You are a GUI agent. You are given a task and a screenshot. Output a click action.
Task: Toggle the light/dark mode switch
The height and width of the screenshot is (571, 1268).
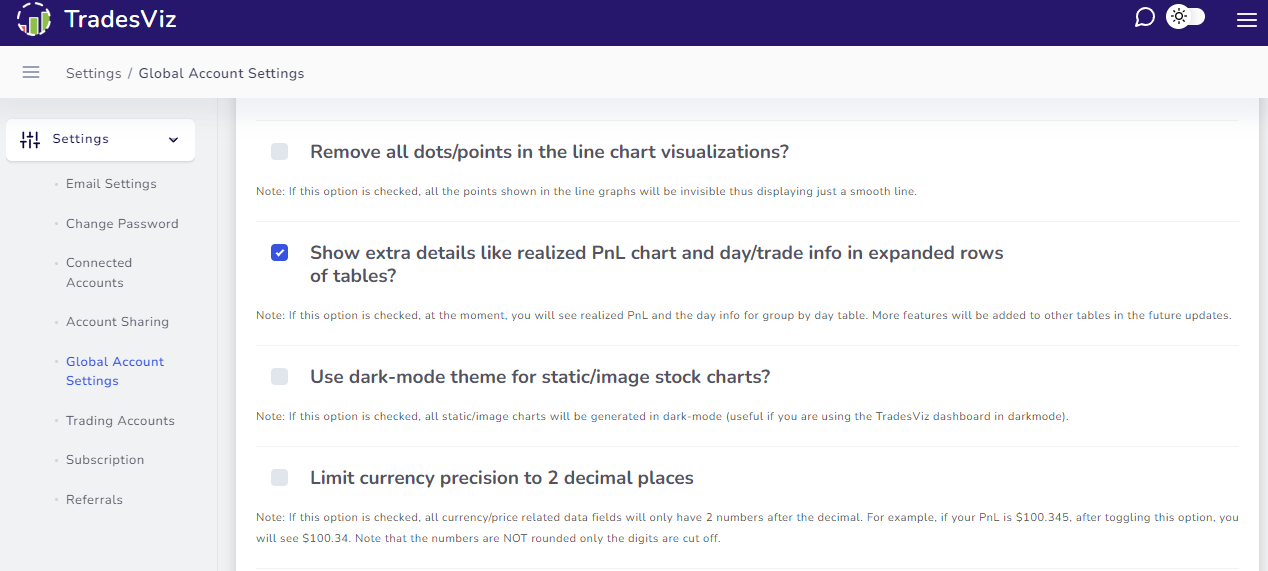tap(1186, 17)
